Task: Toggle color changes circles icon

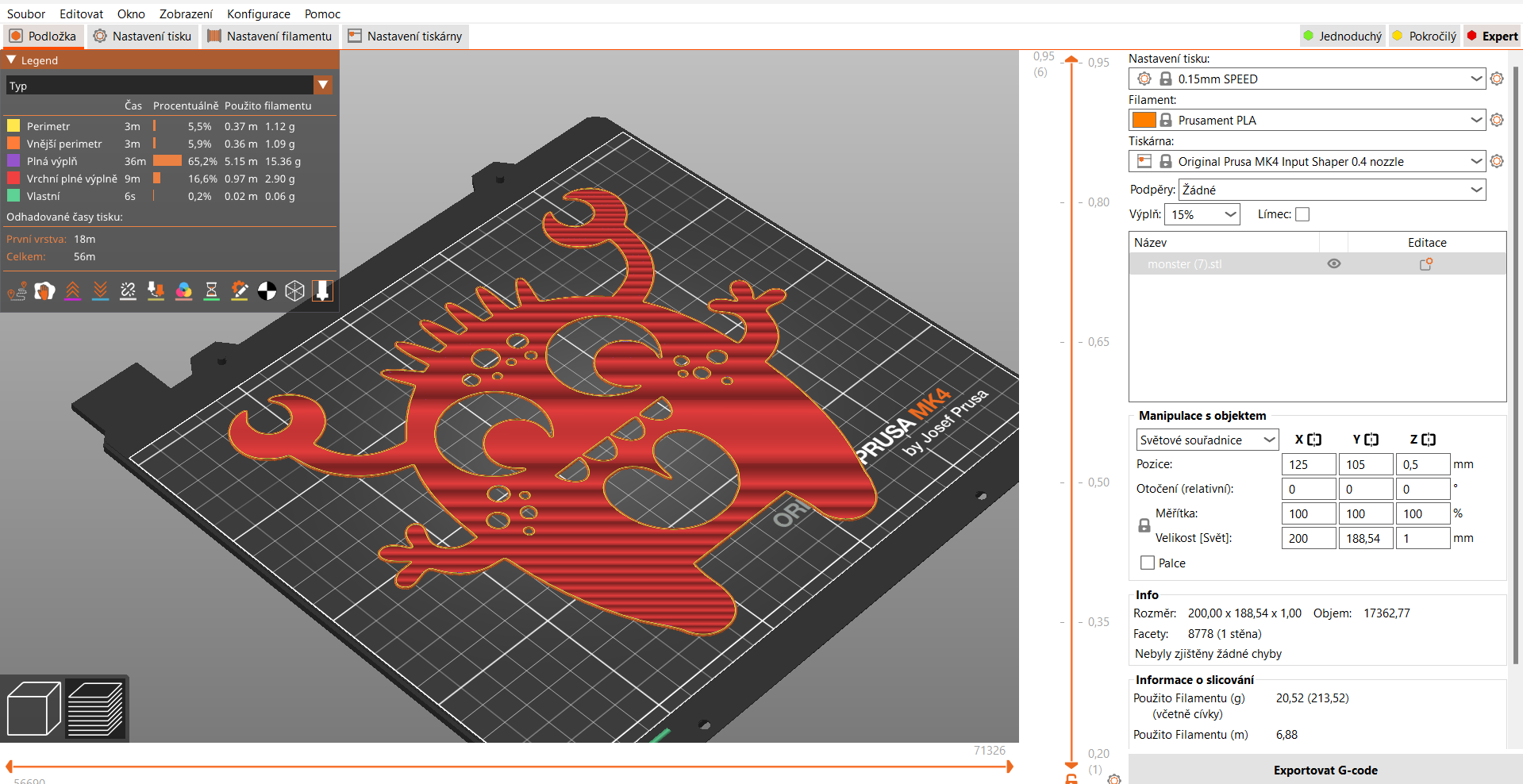Action: point(184,291)
